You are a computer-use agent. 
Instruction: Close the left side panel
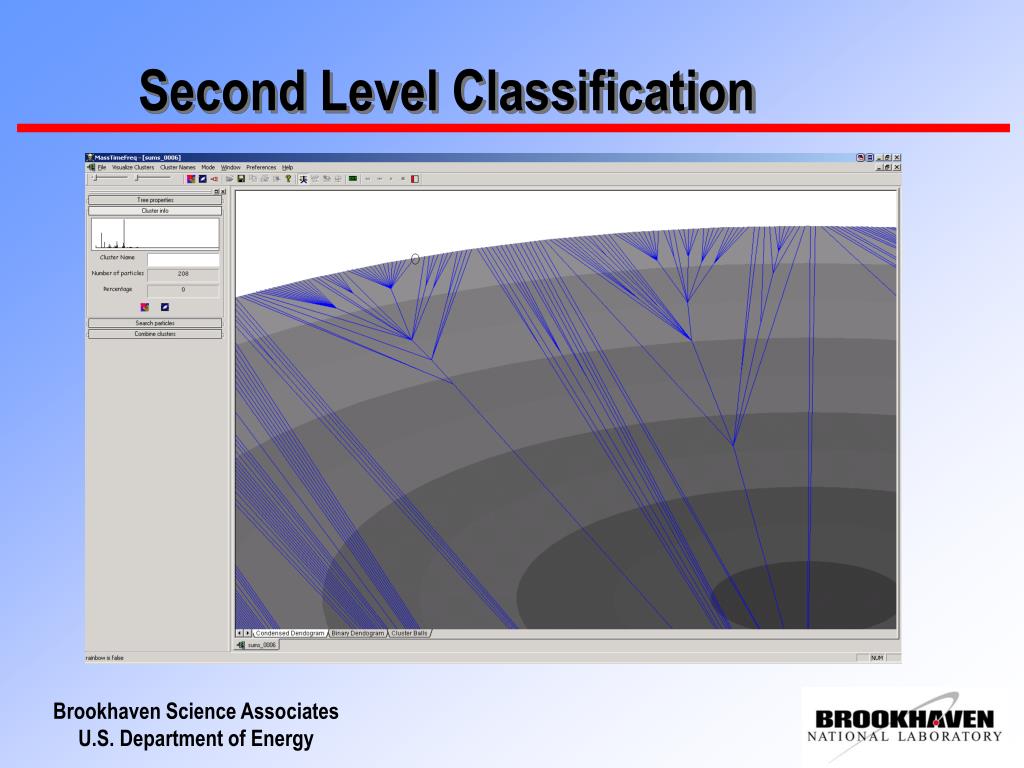tap(223, 191)
